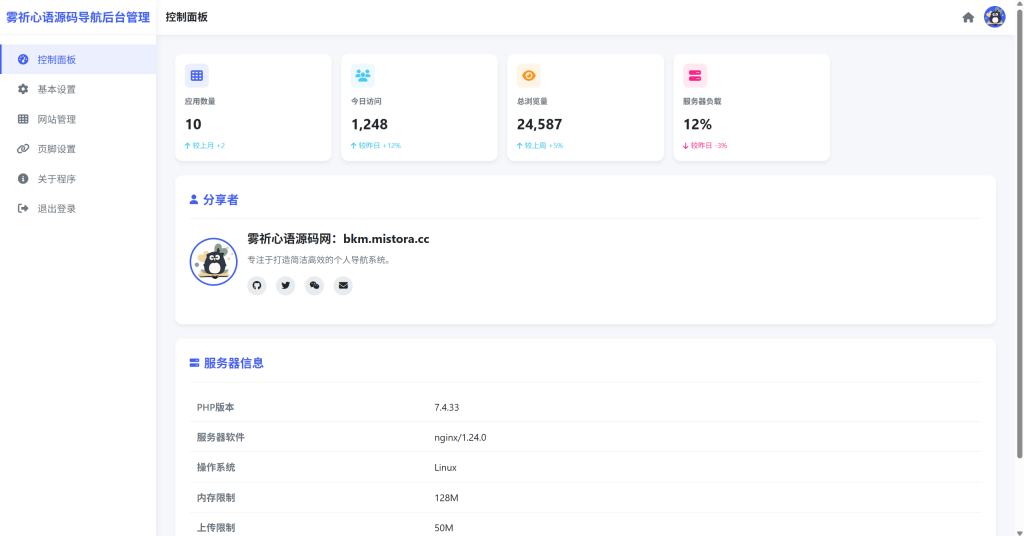Click the 基本设置 gear icon

coord(23,89)
